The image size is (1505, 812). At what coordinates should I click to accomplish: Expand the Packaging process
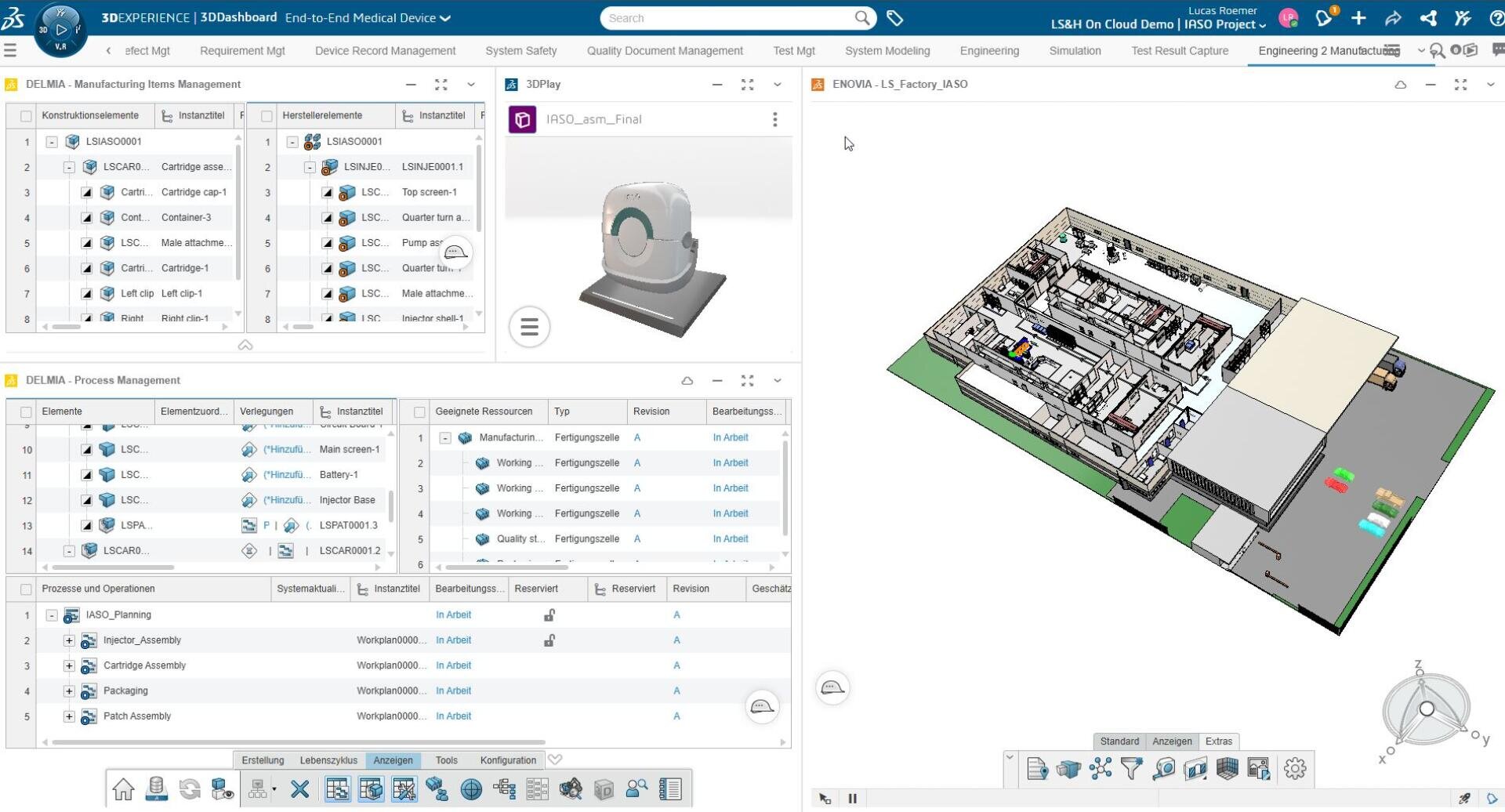69,691
